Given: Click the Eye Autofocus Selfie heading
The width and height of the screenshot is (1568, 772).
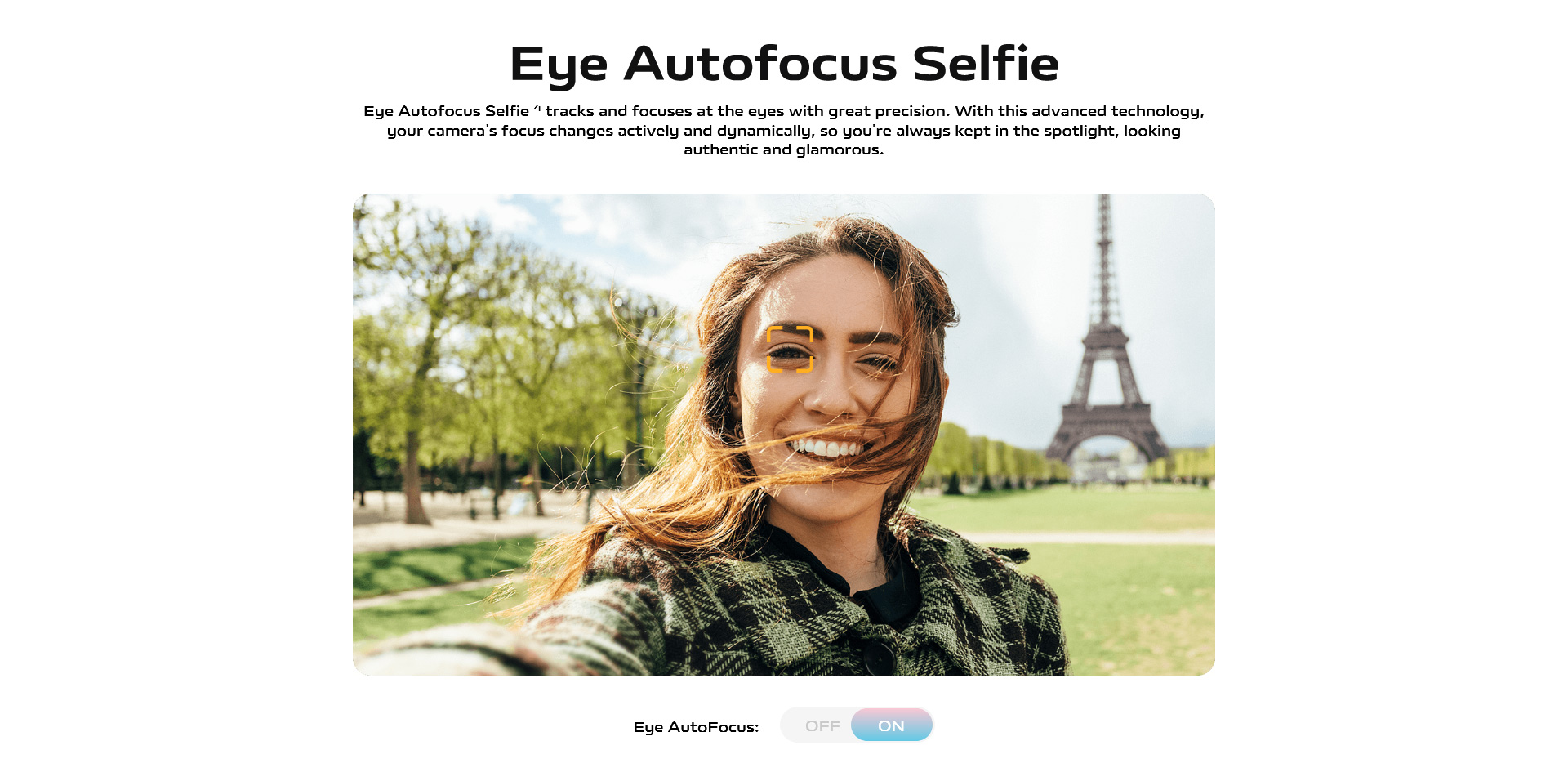Looking at the screenshot, I should (784, 64).
